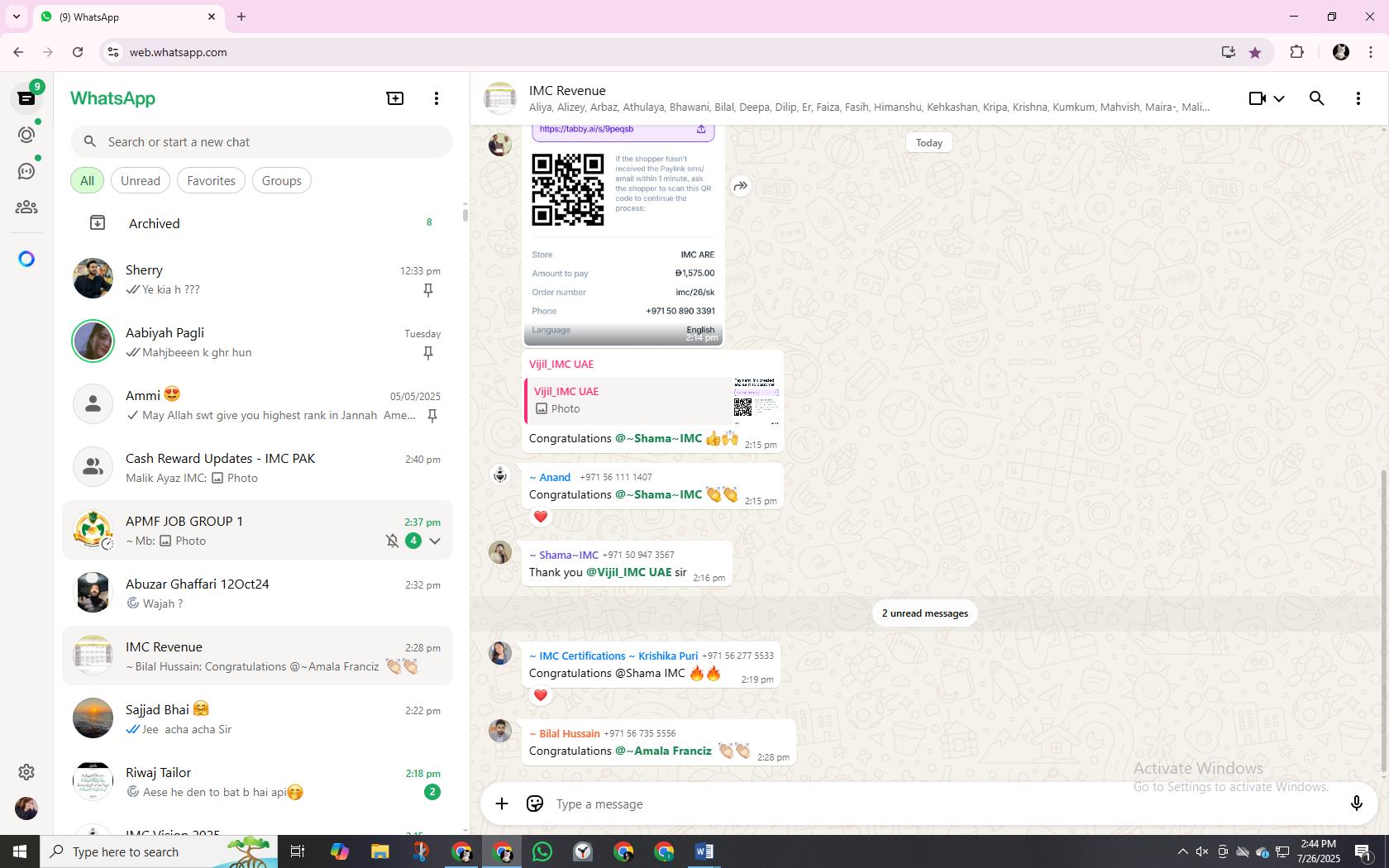Open Riwaj Tailor chat
The width and height of the screenshot is (1389, 868).
coord(257,781)
